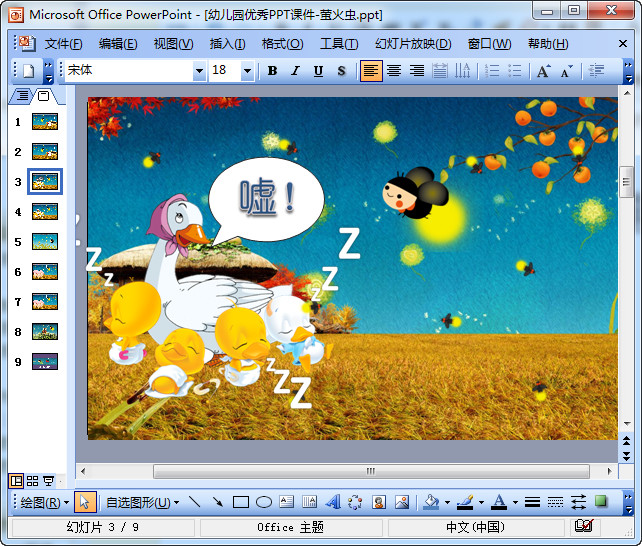Viewport: 642px width, 546px height.
Task: Apply the fill color
Action: click(x=431, y=502)
